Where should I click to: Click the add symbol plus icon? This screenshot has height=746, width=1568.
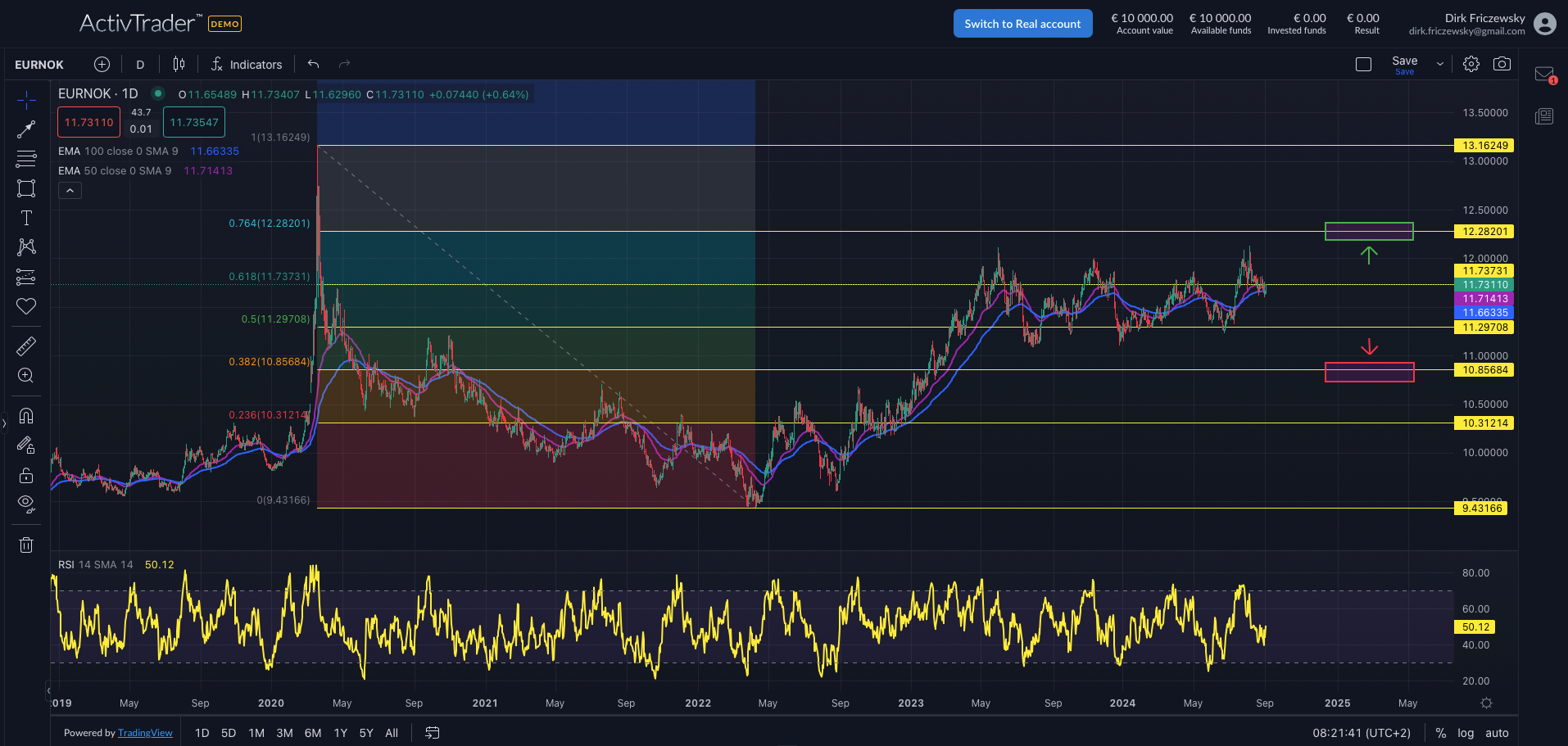tap(102, 64)
